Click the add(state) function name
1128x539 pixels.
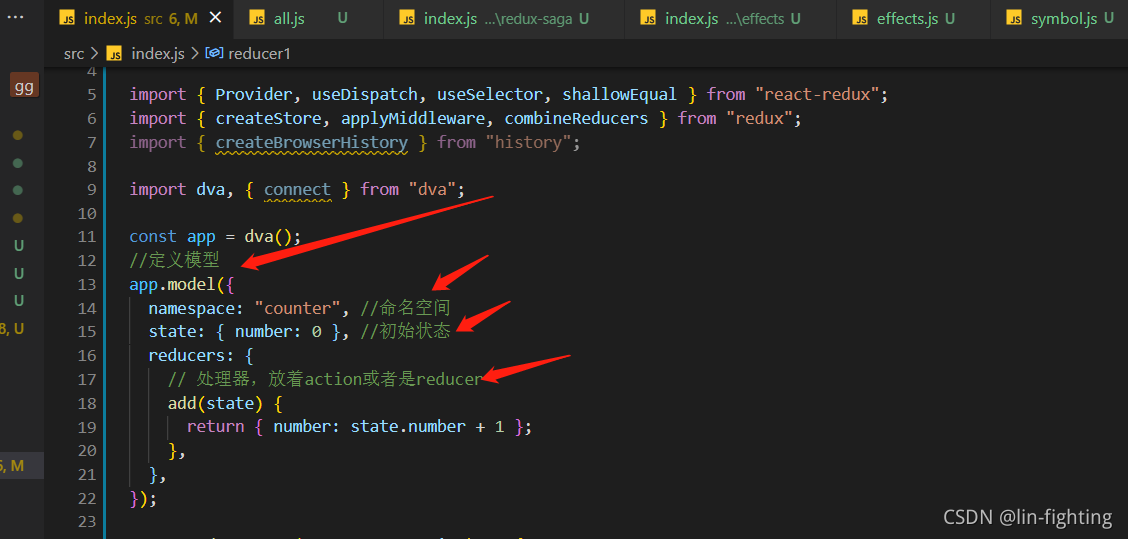[183, 403]
